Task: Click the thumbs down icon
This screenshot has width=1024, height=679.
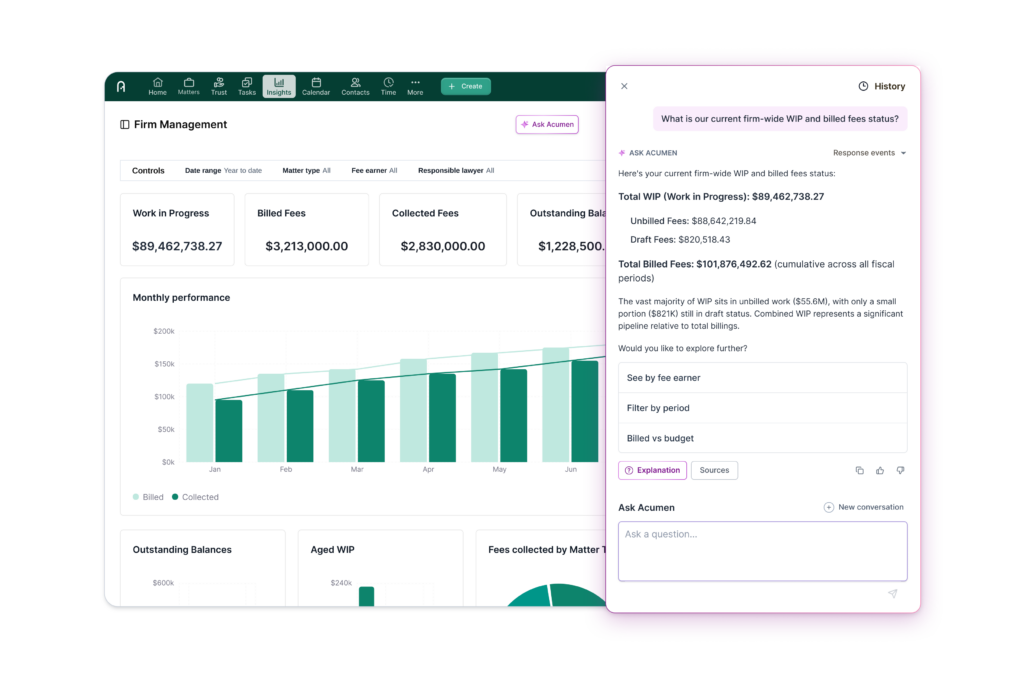Action: [x=901, y=470]
